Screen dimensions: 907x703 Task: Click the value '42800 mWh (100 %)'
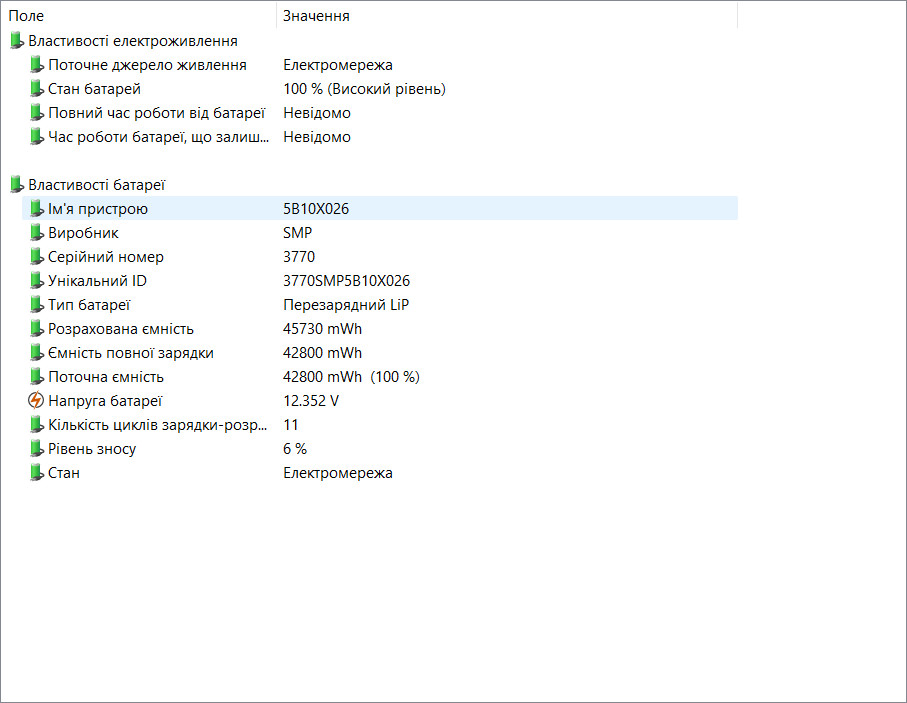click(351, 377)
